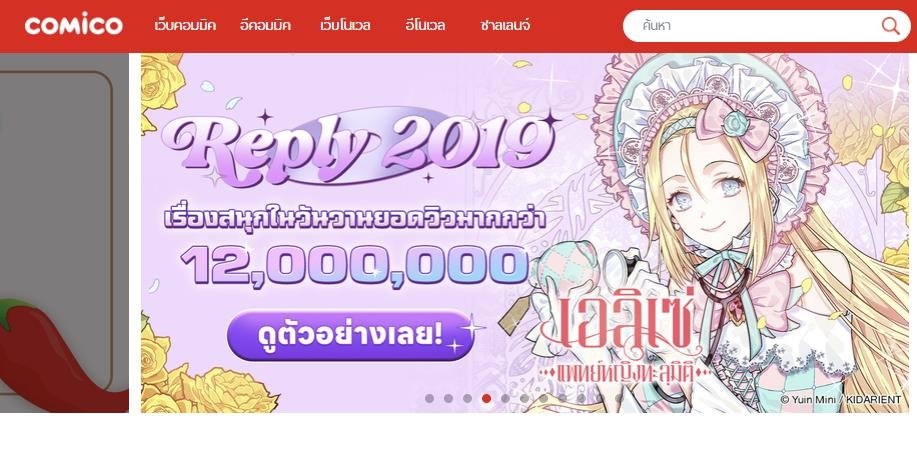Screen dimensions: 917x452
Task: Open the อีโนเวล navigation item
Action: (425, 26)
